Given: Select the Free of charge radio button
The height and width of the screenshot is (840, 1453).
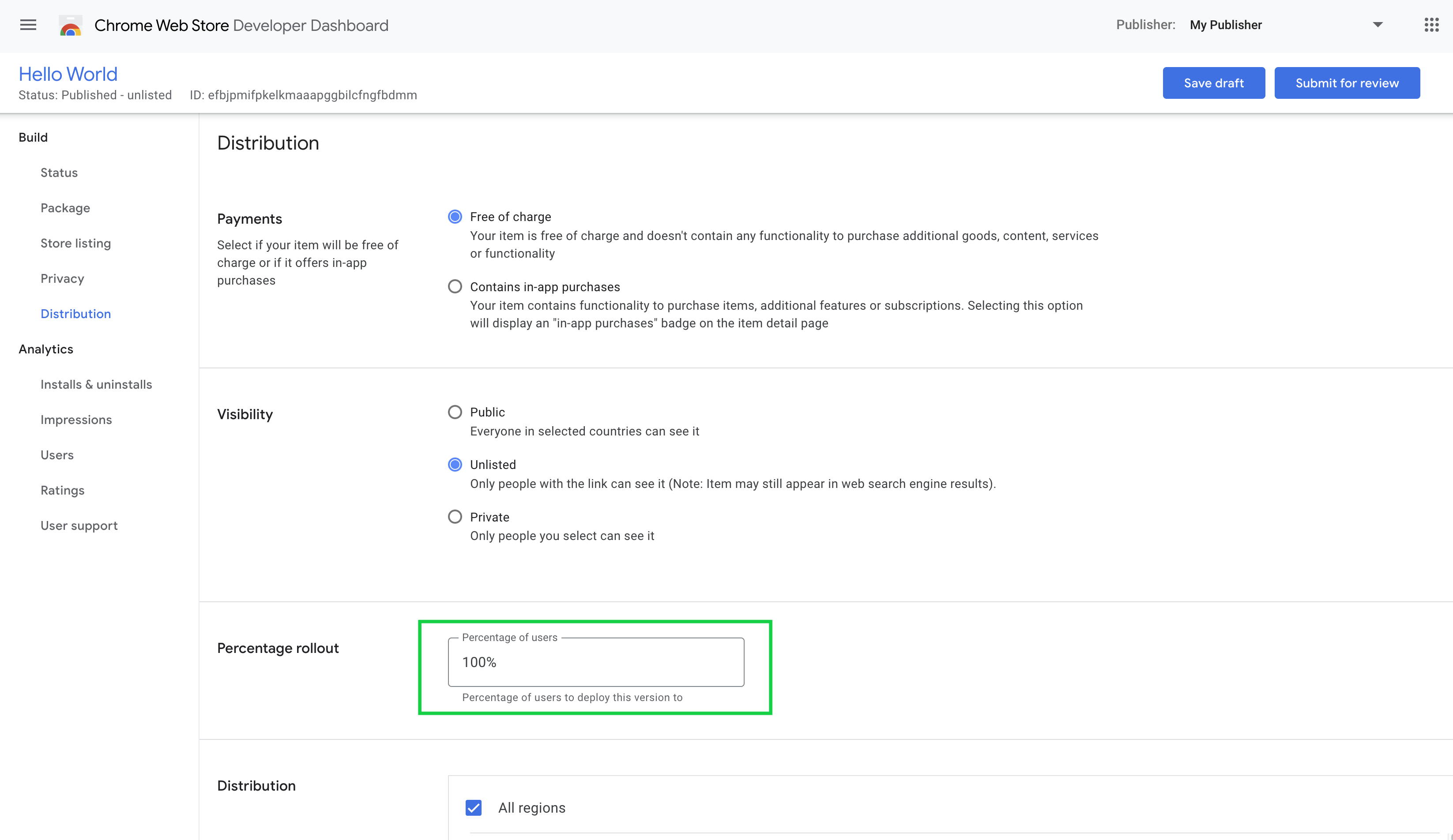Looking at the screenshot, I should coord(454,217).
